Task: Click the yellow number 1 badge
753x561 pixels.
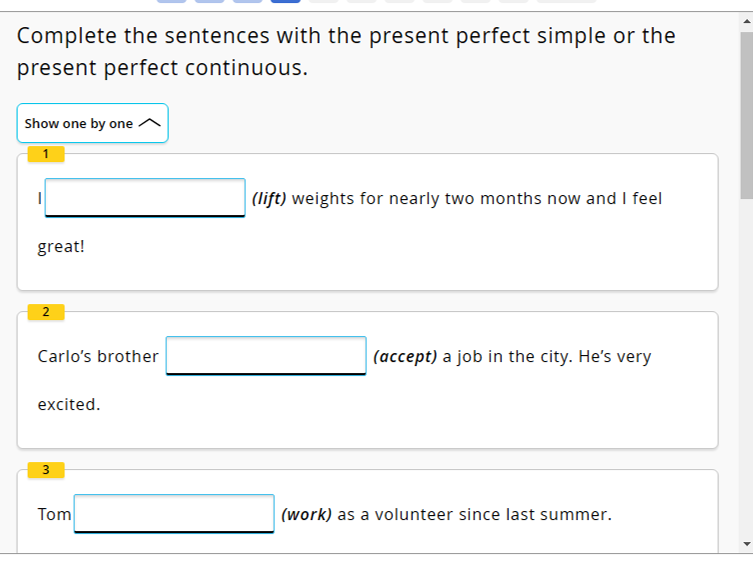Action: pyautogui.click(x=46, y=153)
